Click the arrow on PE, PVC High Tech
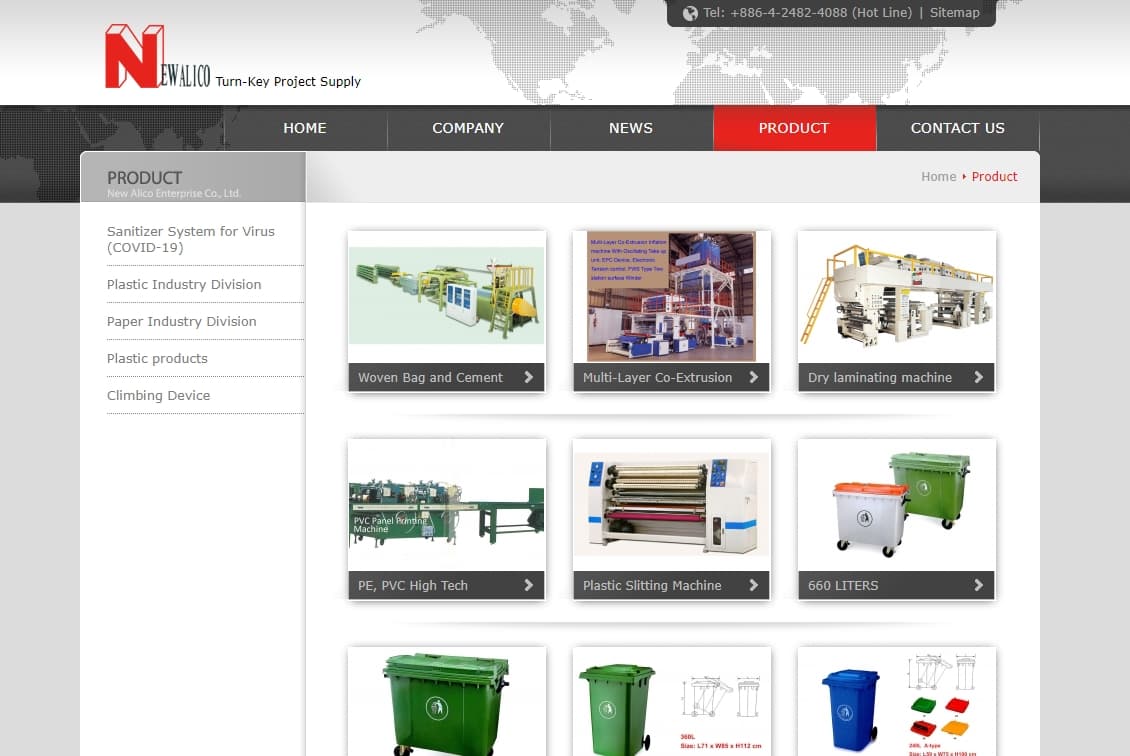The image size is (1130, 756). pyautogui.click(x=528, y=585)
